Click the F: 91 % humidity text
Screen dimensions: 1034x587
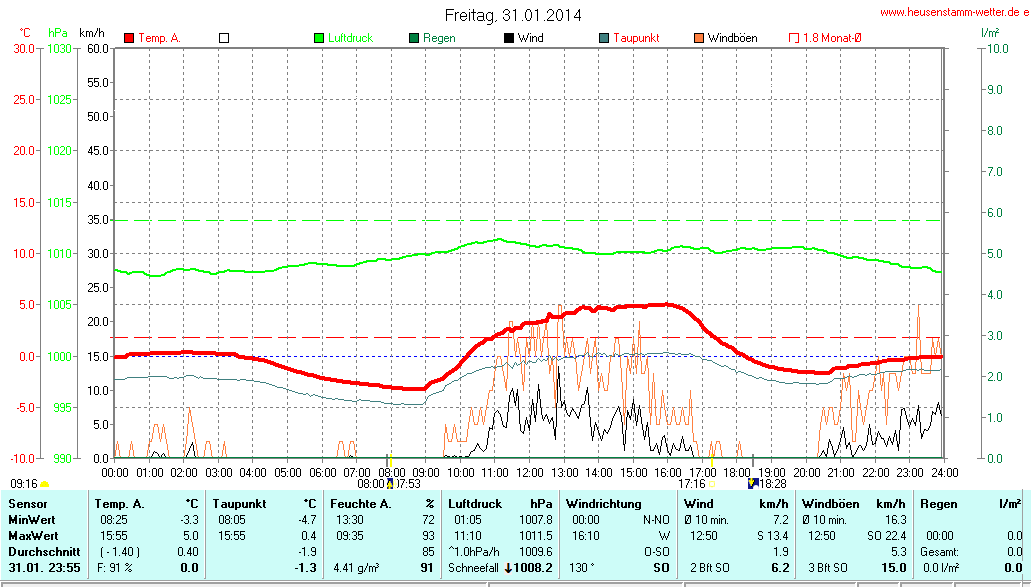pos(115,568)
